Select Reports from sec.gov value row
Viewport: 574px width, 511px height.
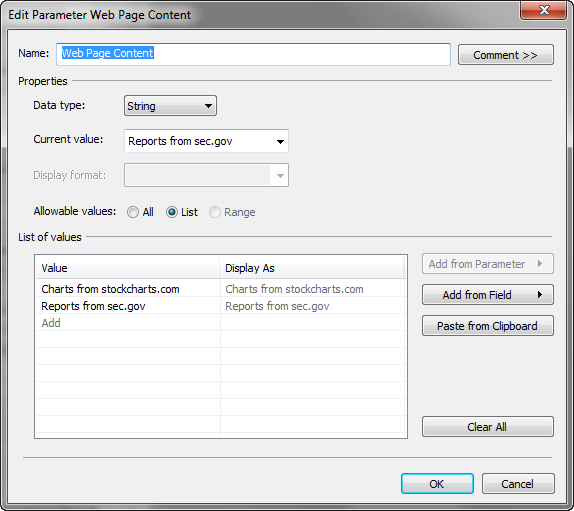click(x=128, y=306)
